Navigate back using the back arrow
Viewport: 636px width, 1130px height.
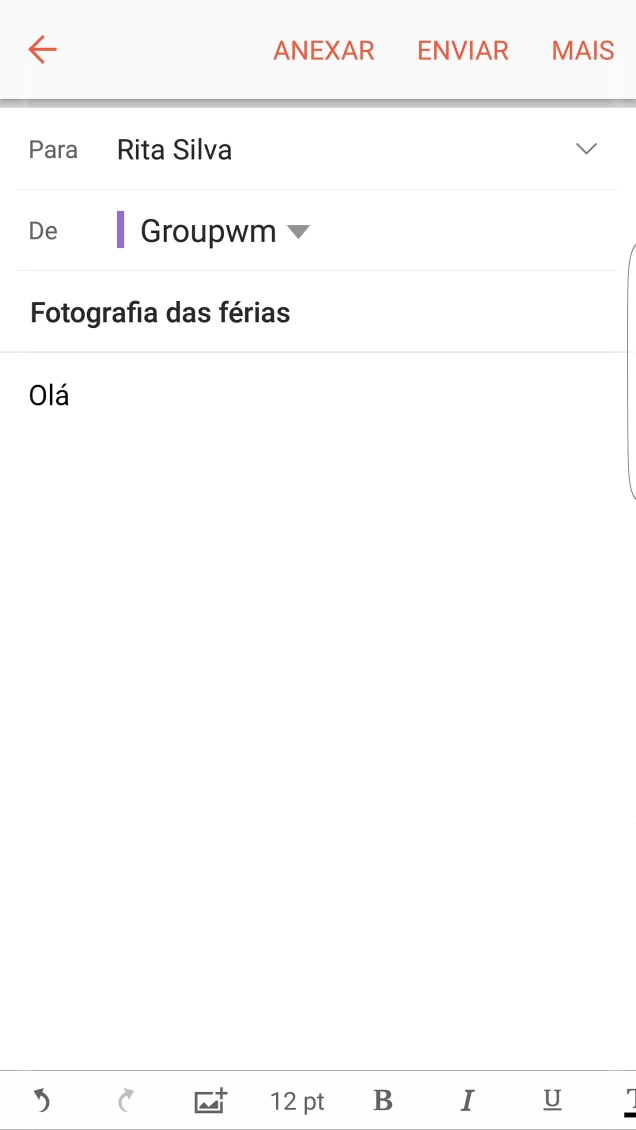[x=41, y=49]
